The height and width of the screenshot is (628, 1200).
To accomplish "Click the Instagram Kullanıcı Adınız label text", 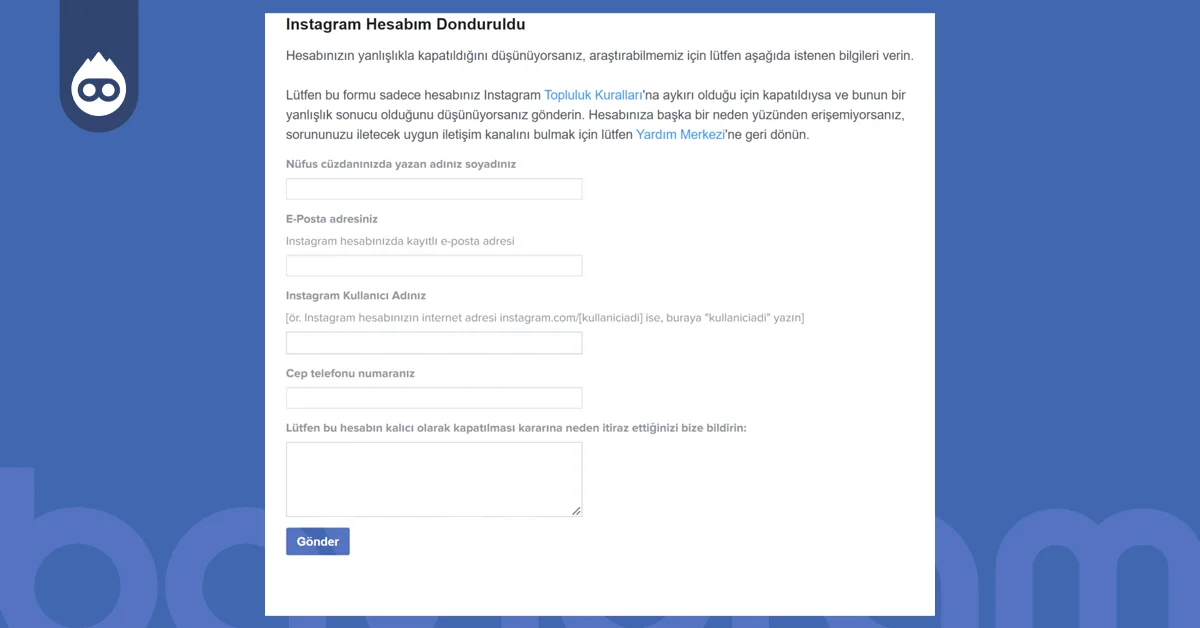I will [356, 295].
